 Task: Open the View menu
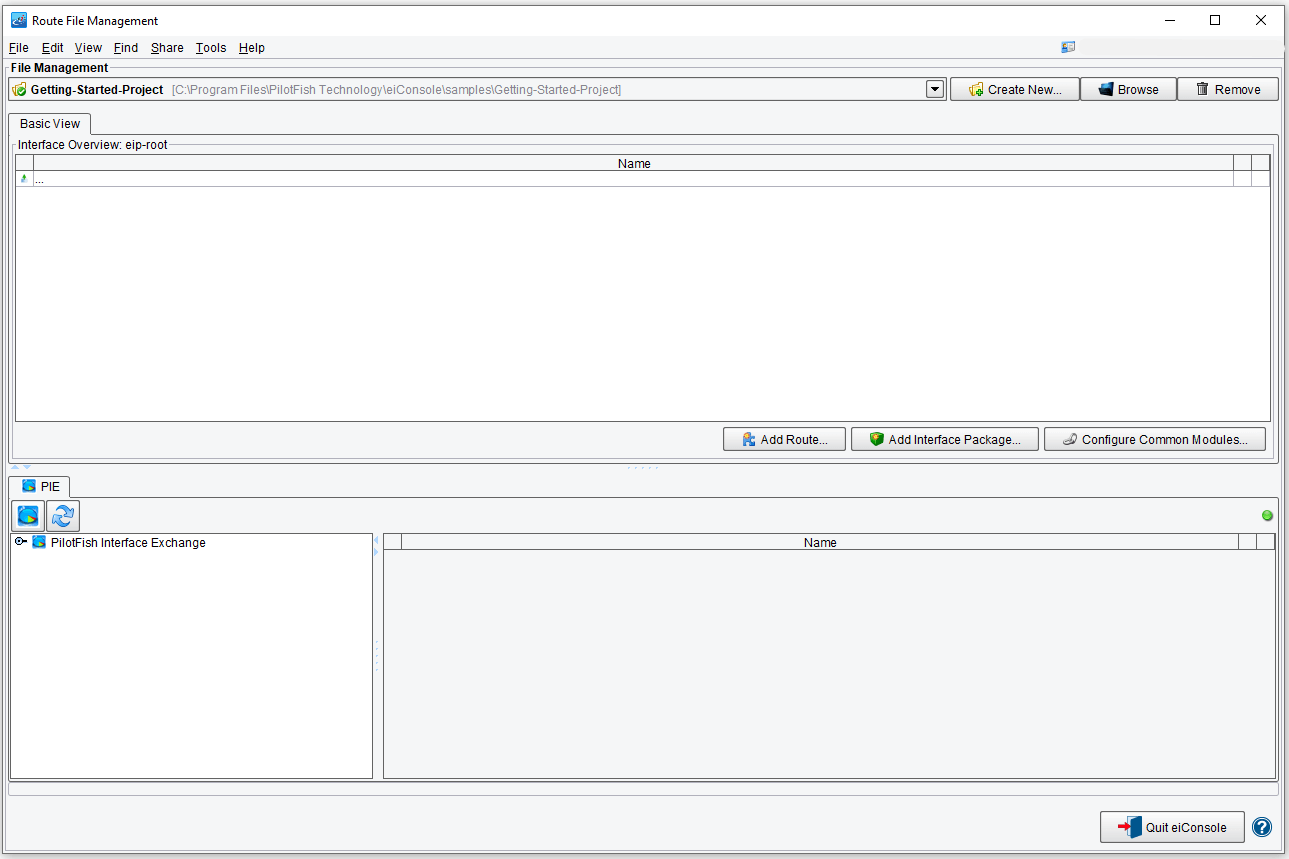tap(88, 47)
